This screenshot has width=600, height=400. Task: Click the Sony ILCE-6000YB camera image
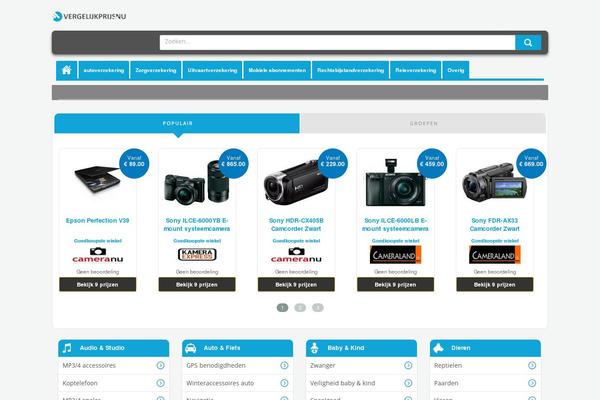(x=197, y=183)
